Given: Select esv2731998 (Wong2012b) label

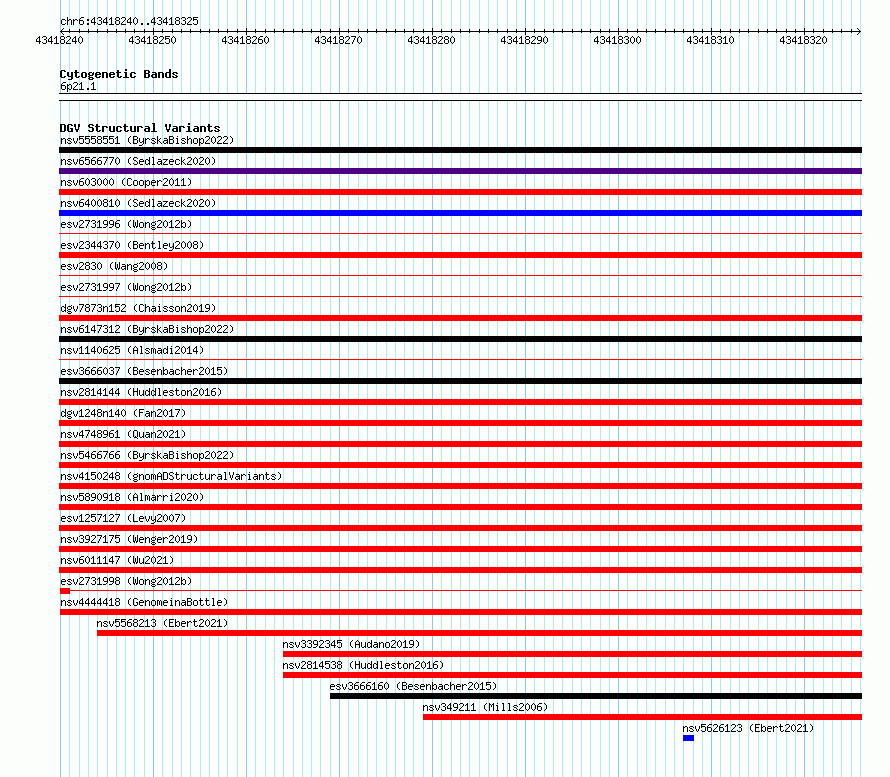Looking at the screenshot, I should 126,581.
